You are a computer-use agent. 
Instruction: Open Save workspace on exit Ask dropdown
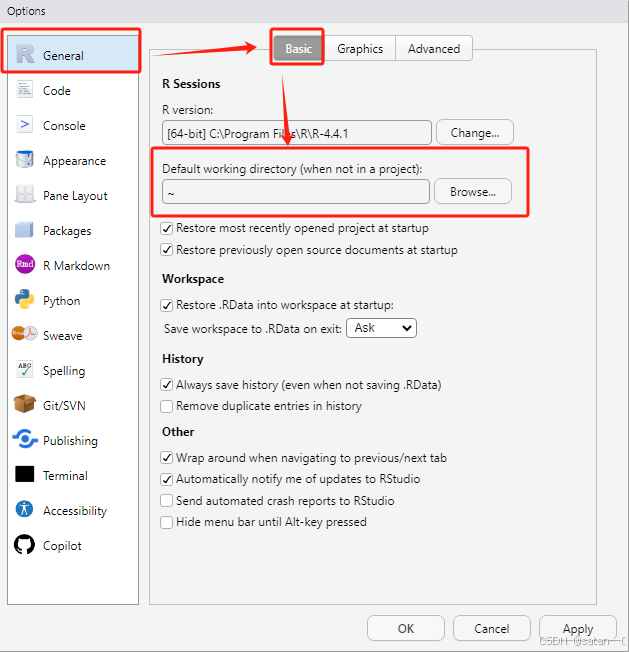[x=381, y=328]
